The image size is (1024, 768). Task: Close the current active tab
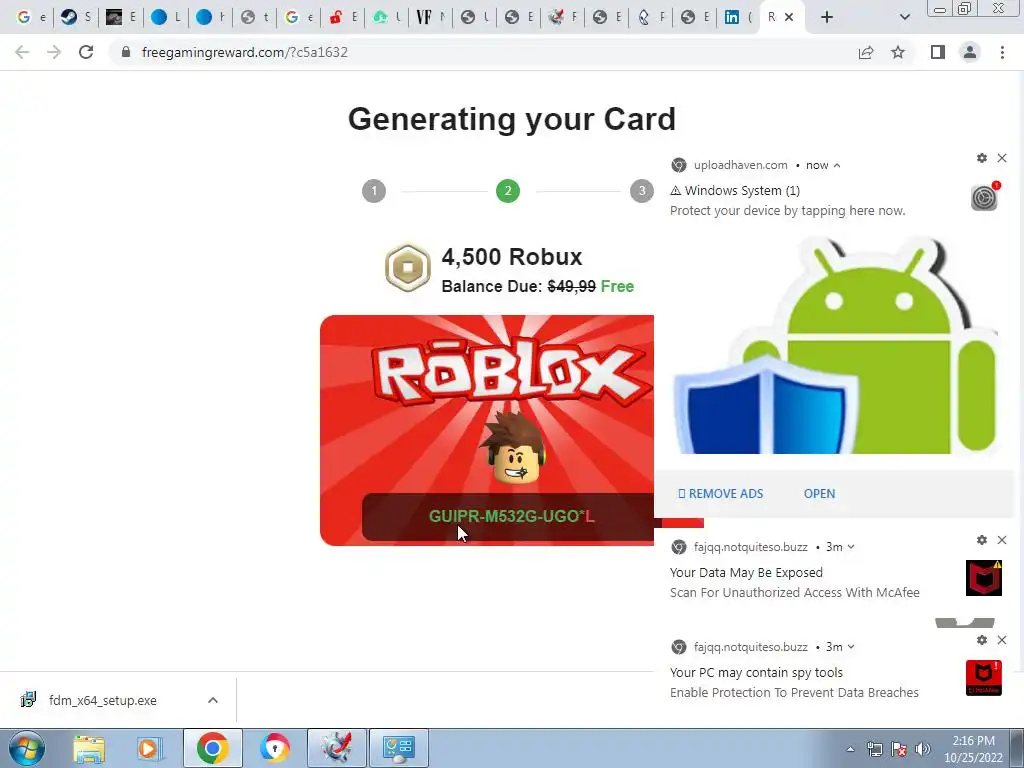pos(789,17)
